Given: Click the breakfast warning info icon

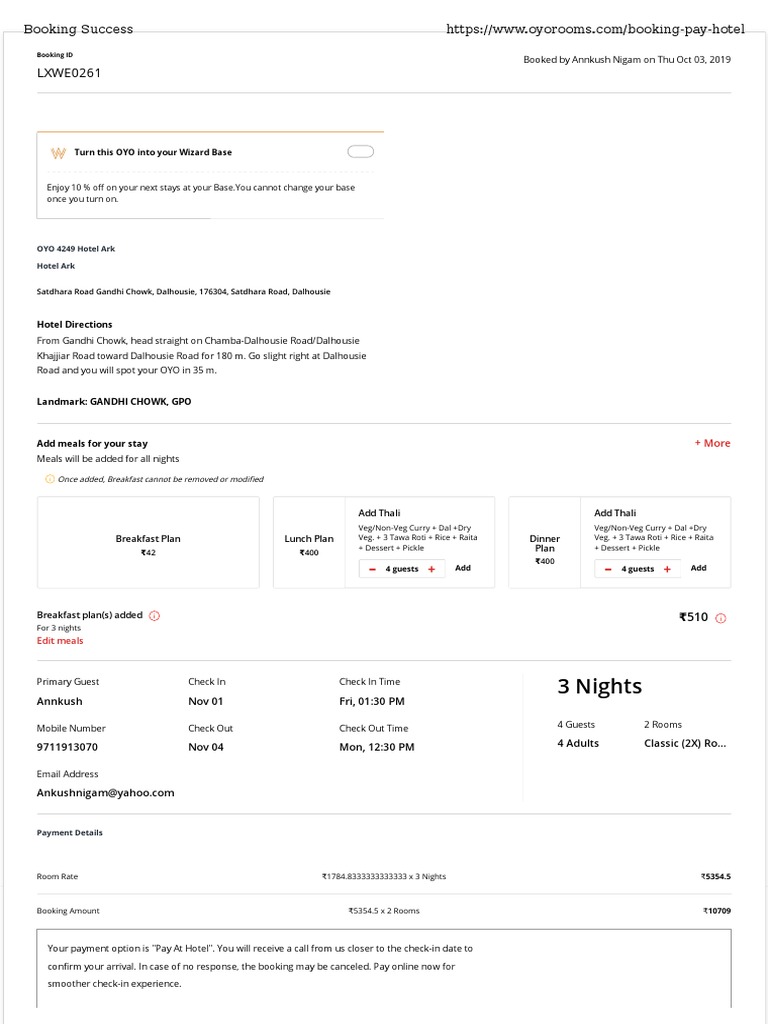Looking at the screenshot, I should tap(50, 479).
